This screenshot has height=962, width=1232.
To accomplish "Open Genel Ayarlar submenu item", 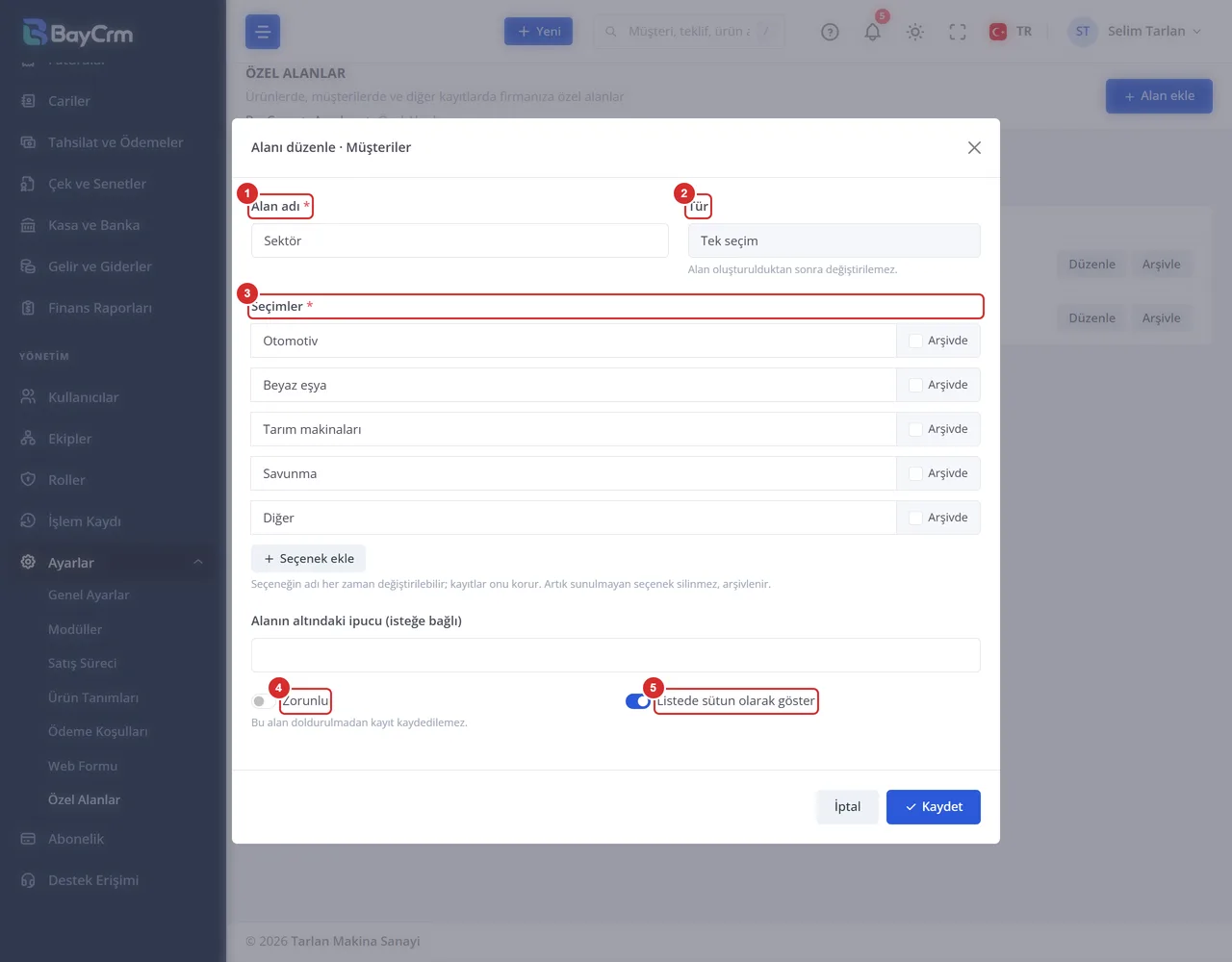I will pos(89,595).
